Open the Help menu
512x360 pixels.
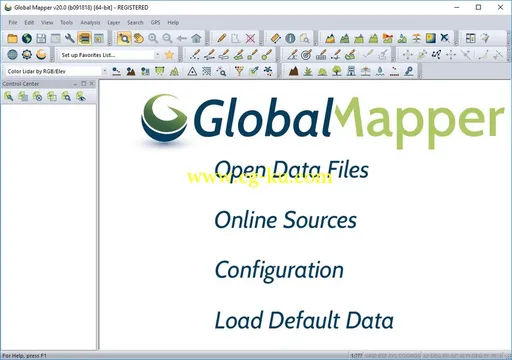tap(173, 23)
